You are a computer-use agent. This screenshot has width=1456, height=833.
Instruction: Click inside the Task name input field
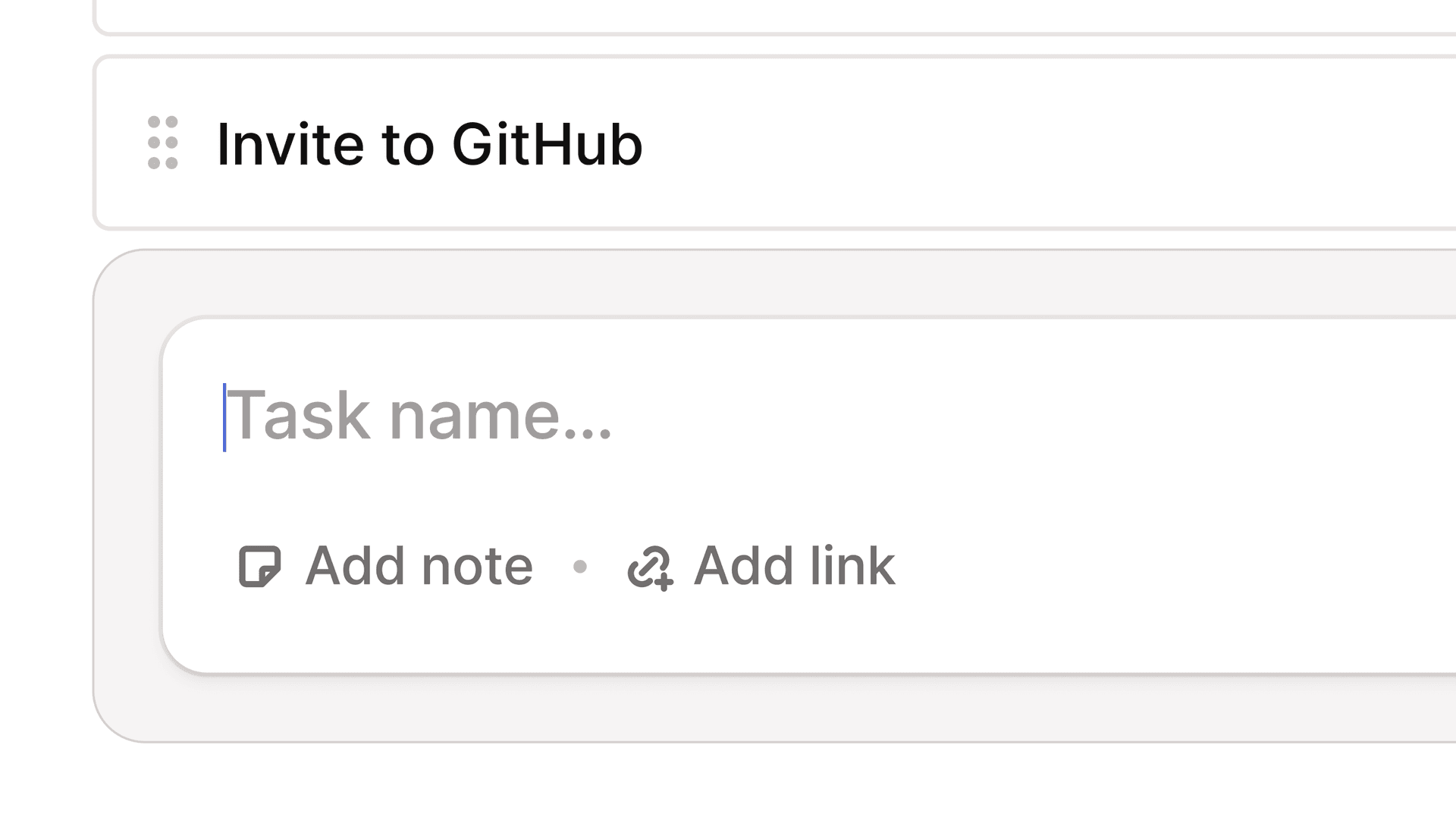(x=421, y=416)
